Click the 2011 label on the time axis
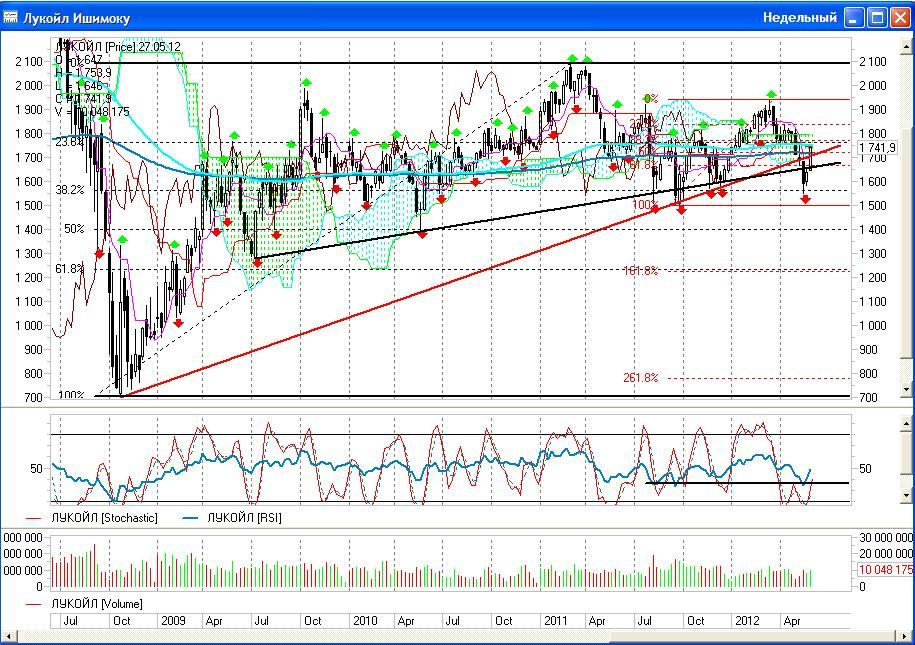This screenshot has width=915, height=645. click(x=556, y=621)
